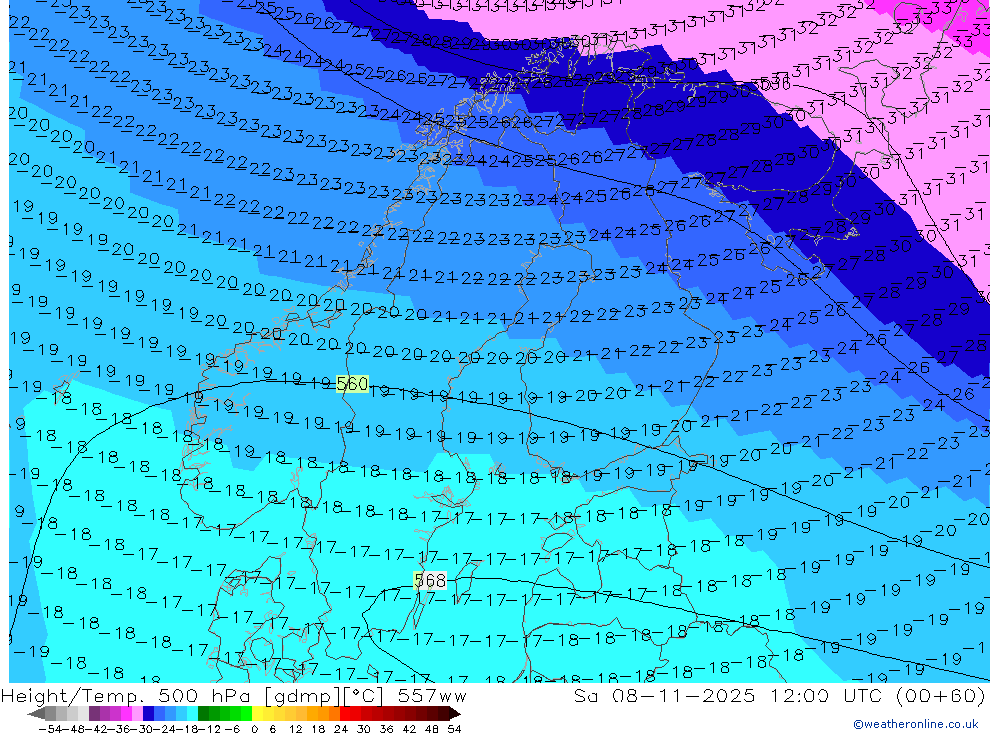Pick the bright yellow swatch above the 0 label
Image resolution: width=1000 pixels, height=733 pixels.
tap(258, 713)
